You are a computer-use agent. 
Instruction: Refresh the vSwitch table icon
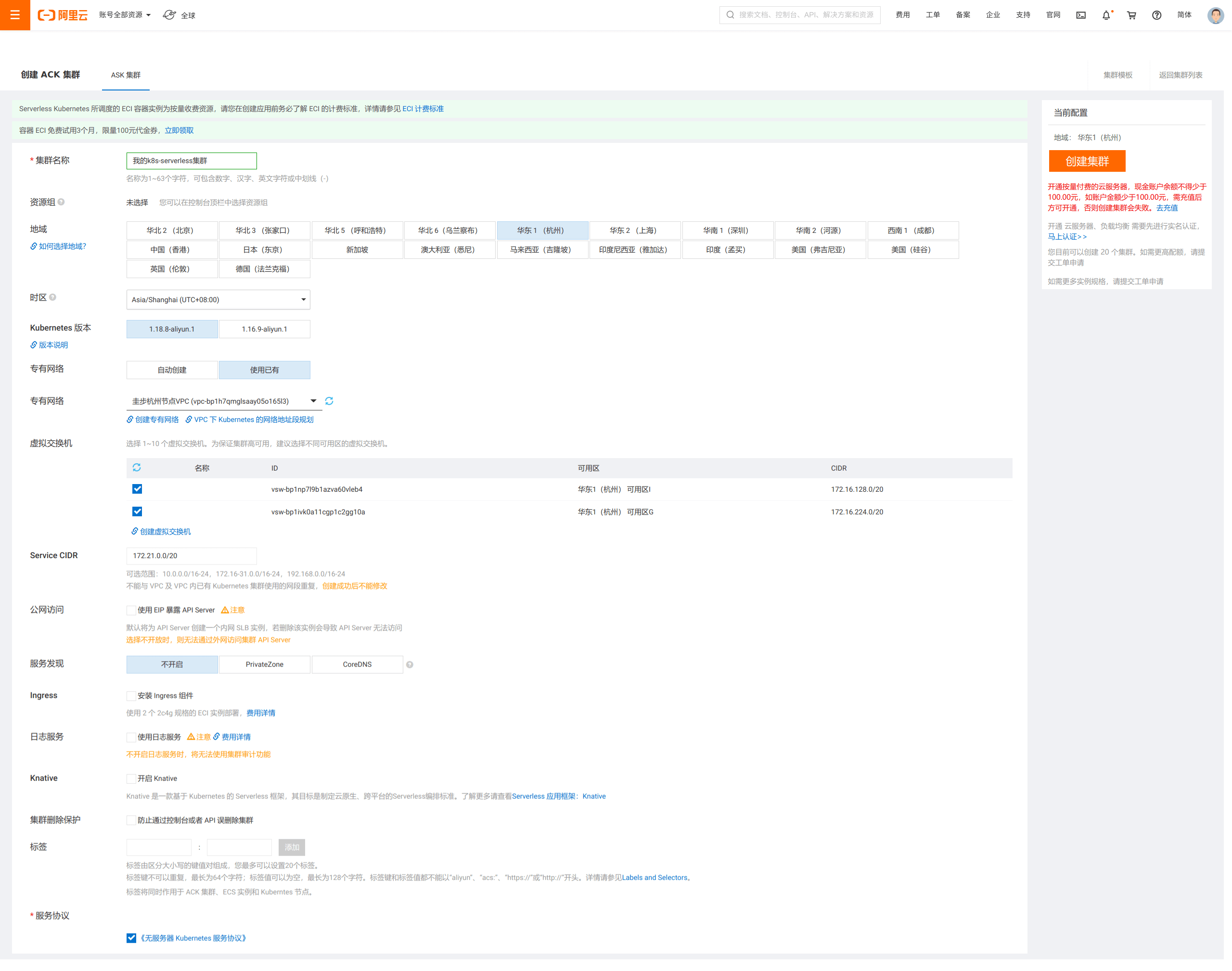coord(137,467)
